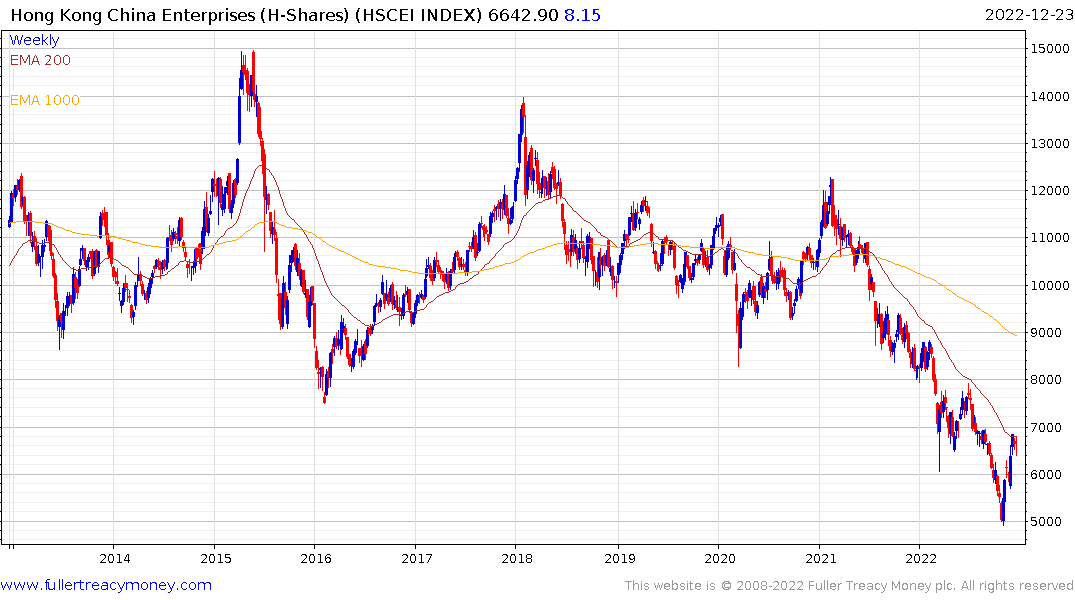Open the www.fullertreacymoney.com link
The image size is (1075, 600).
[106, 585]
